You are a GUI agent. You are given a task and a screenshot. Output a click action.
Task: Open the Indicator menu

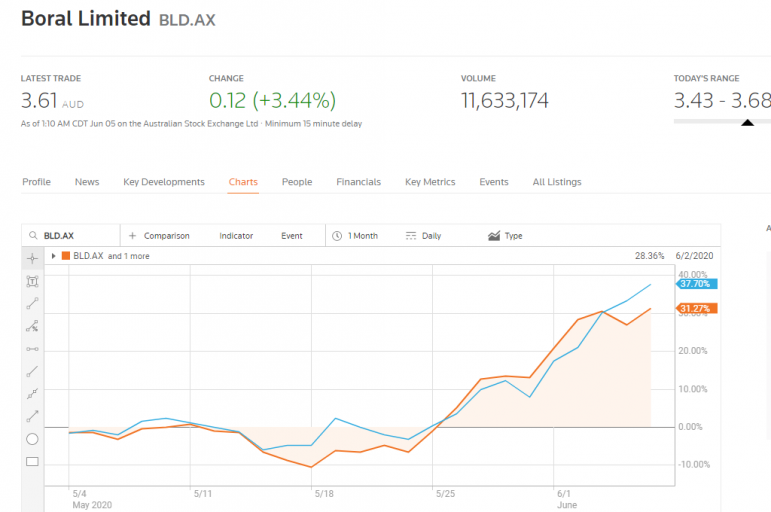click(236, 236)
